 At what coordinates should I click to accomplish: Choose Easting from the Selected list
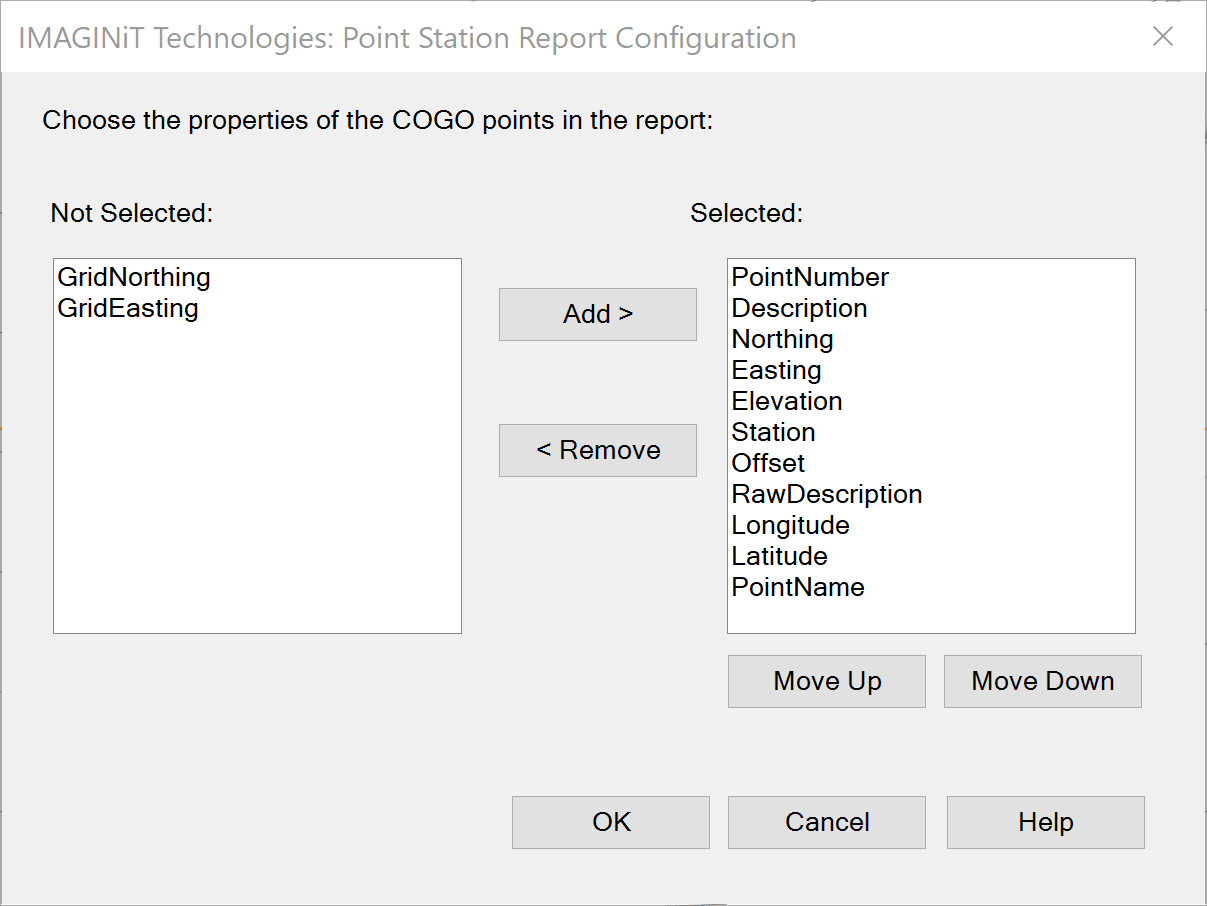(776, 370)
